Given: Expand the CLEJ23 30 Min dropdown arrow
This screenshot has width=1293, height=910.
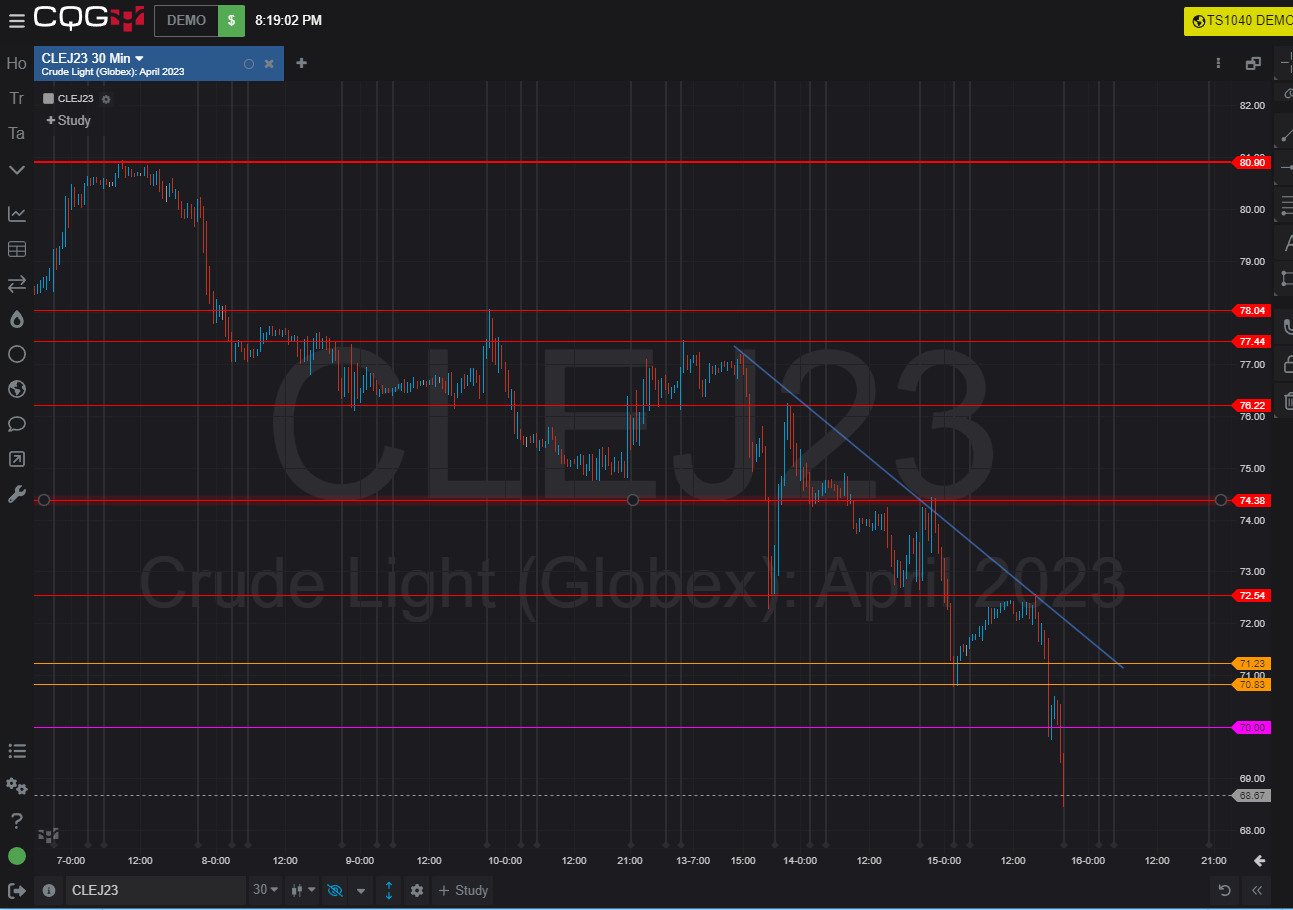Looking at the screenshot, I should click(x=140, y=58).
